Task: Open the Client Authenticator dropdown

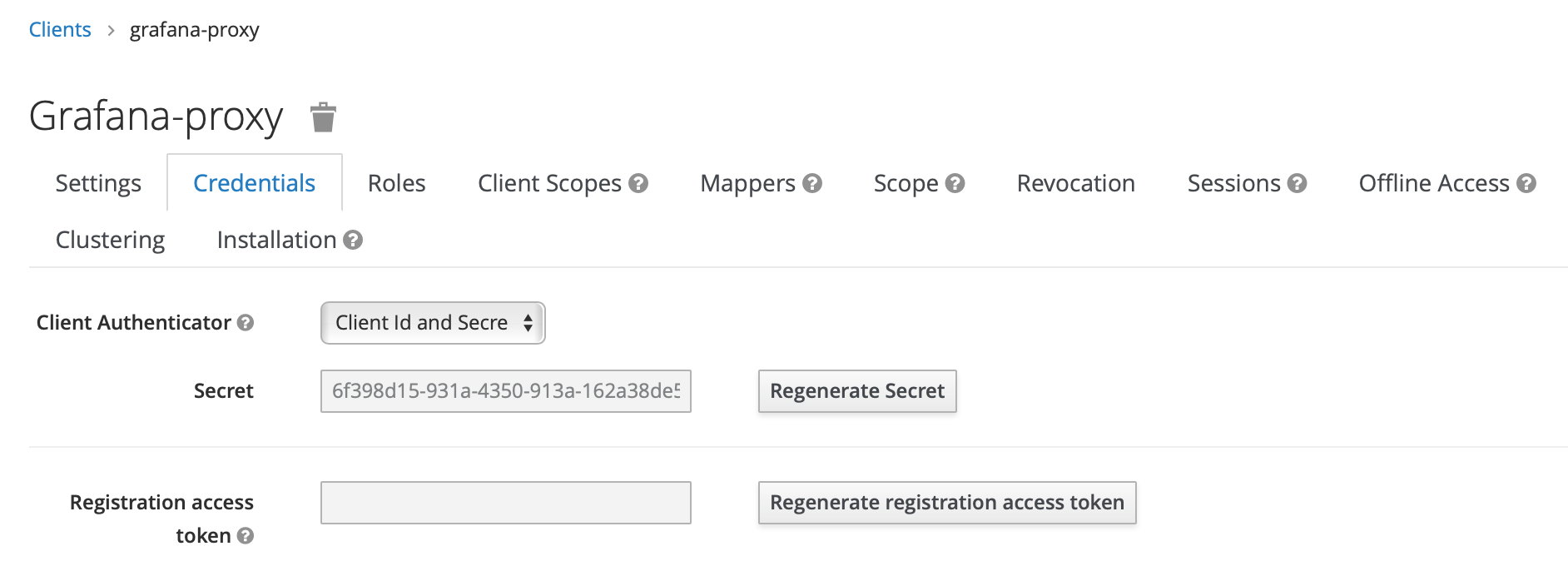Action: (x=433, y=323)
